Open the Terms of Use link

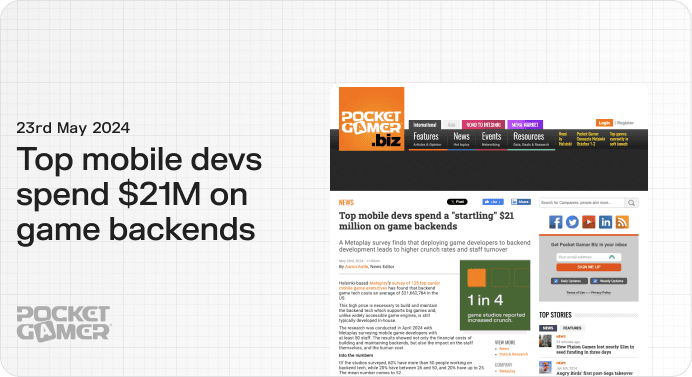pyautogui.click(x=575, y=292)
